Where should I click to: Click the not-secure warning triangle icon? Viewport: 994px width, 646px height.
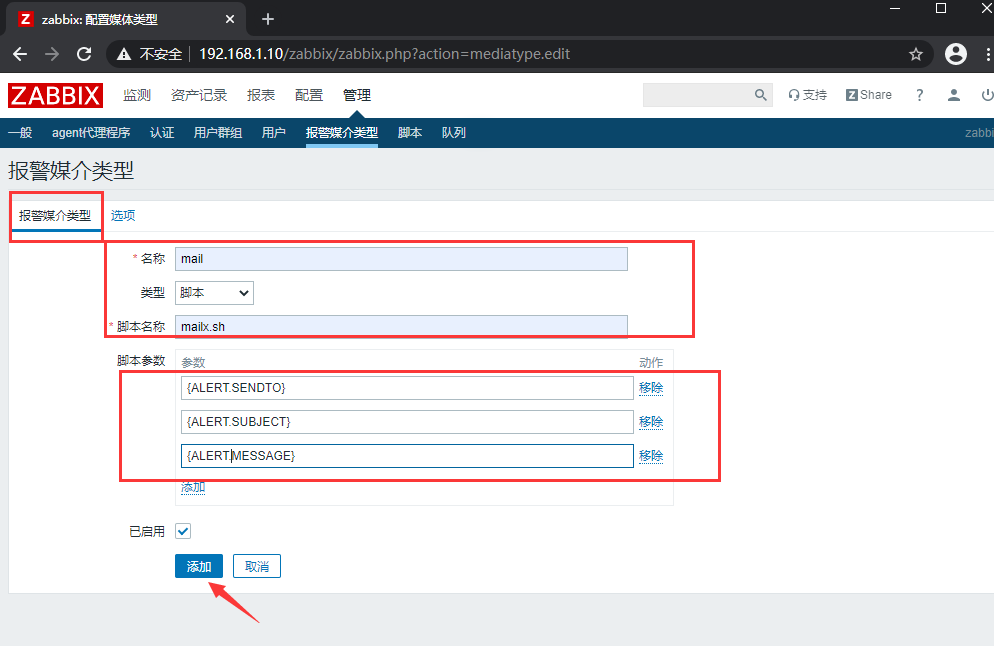tap(124, 55)
